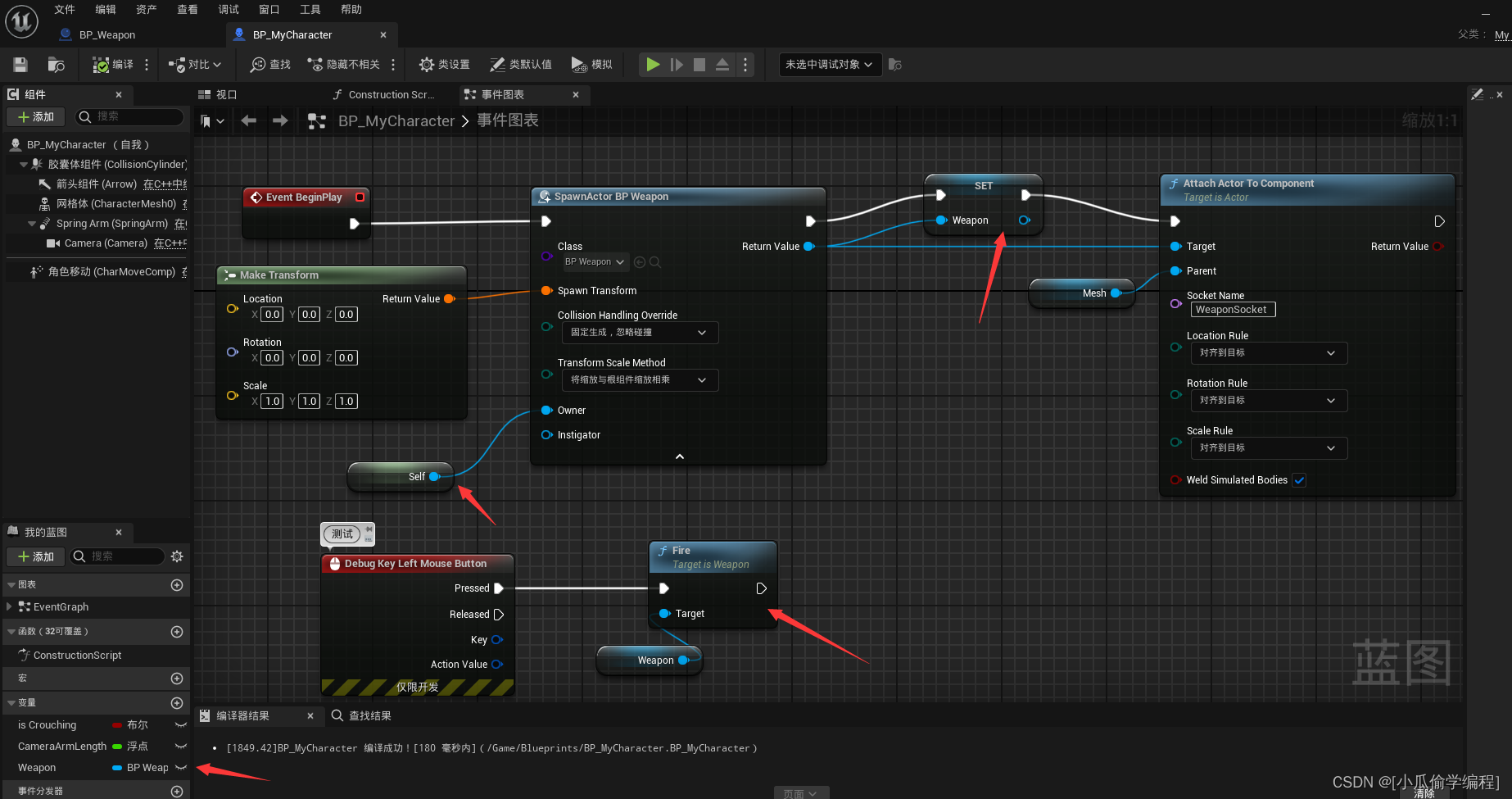Open BP Weapon class dropdown

tap(595, 262)
